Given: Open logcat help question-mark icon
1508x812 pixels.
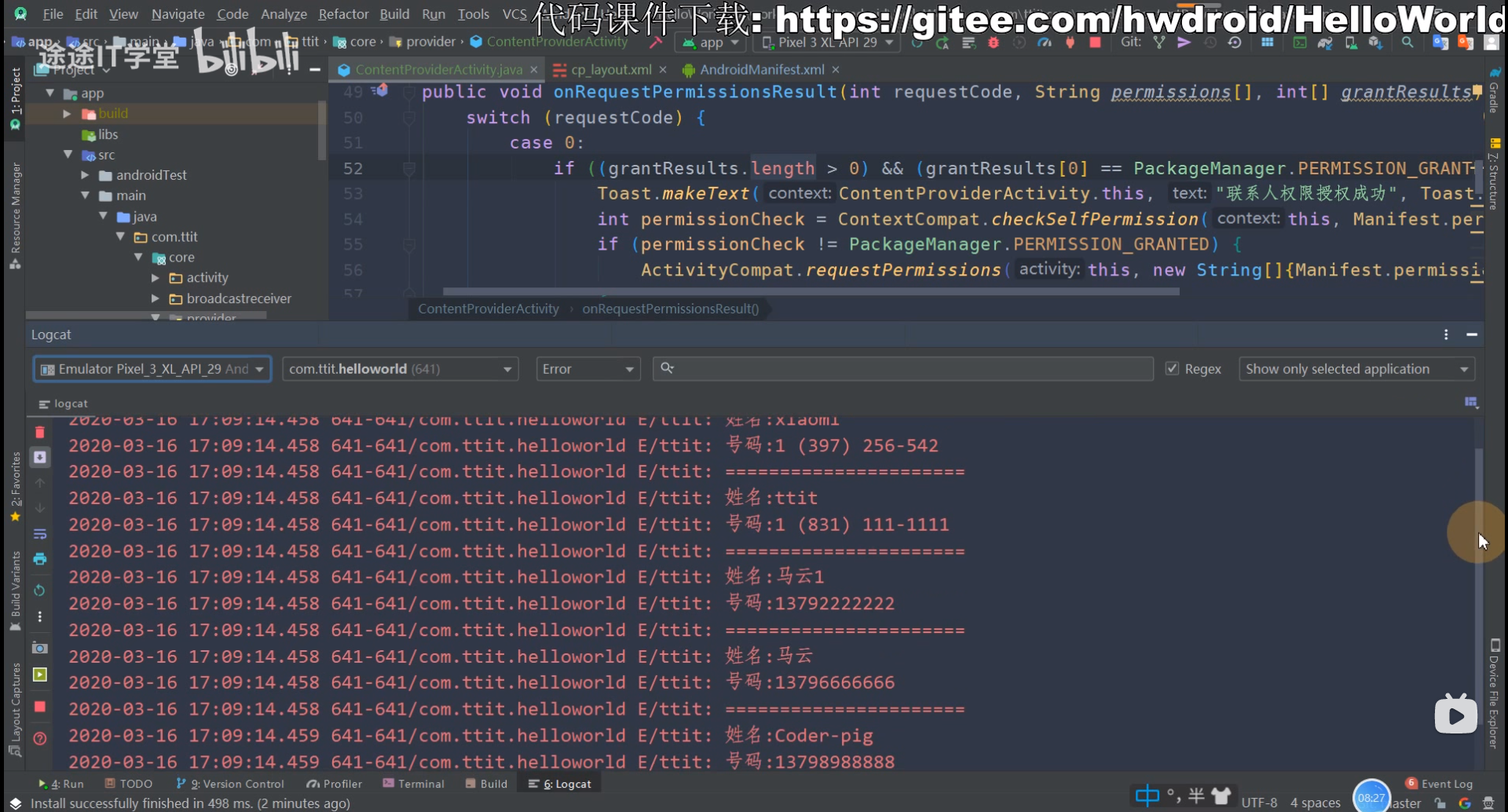Looking at the screenshot, I should click(40, 739).
